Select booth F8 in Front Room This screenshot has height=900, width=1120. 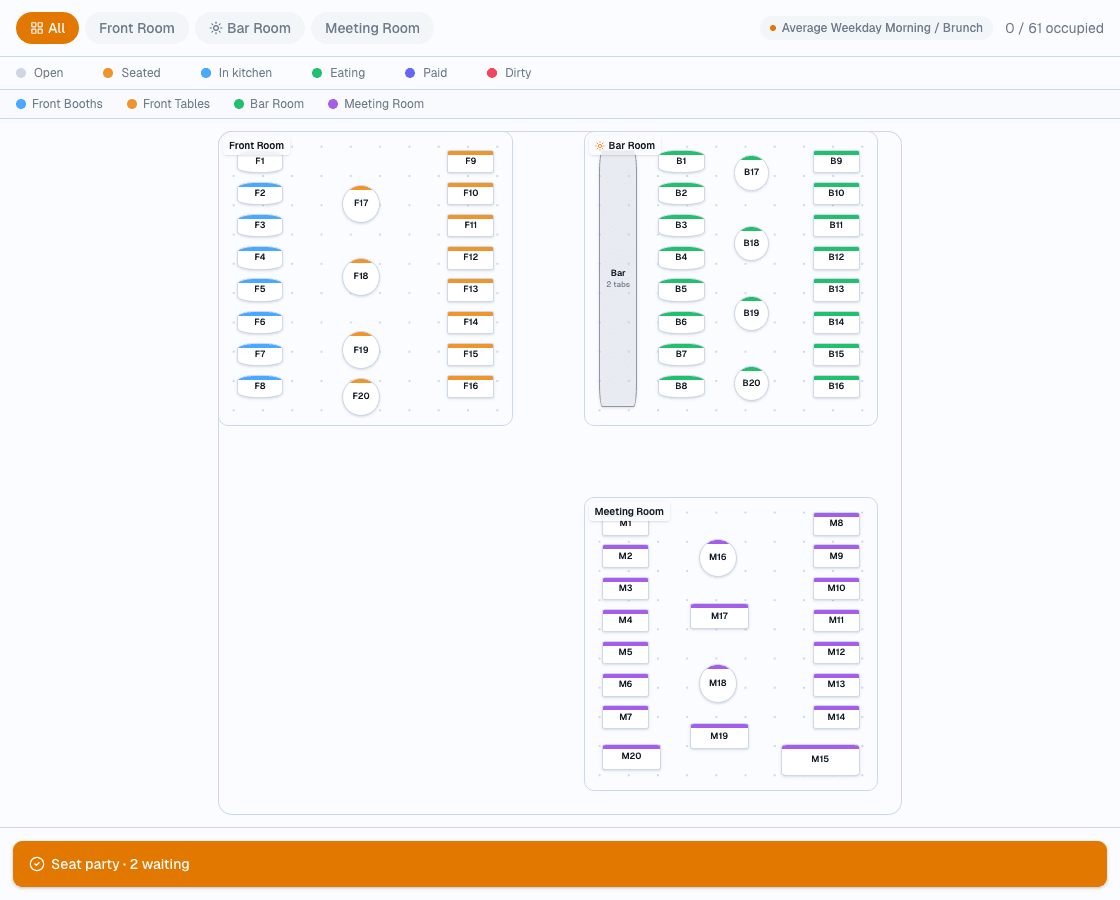point(260,386)
